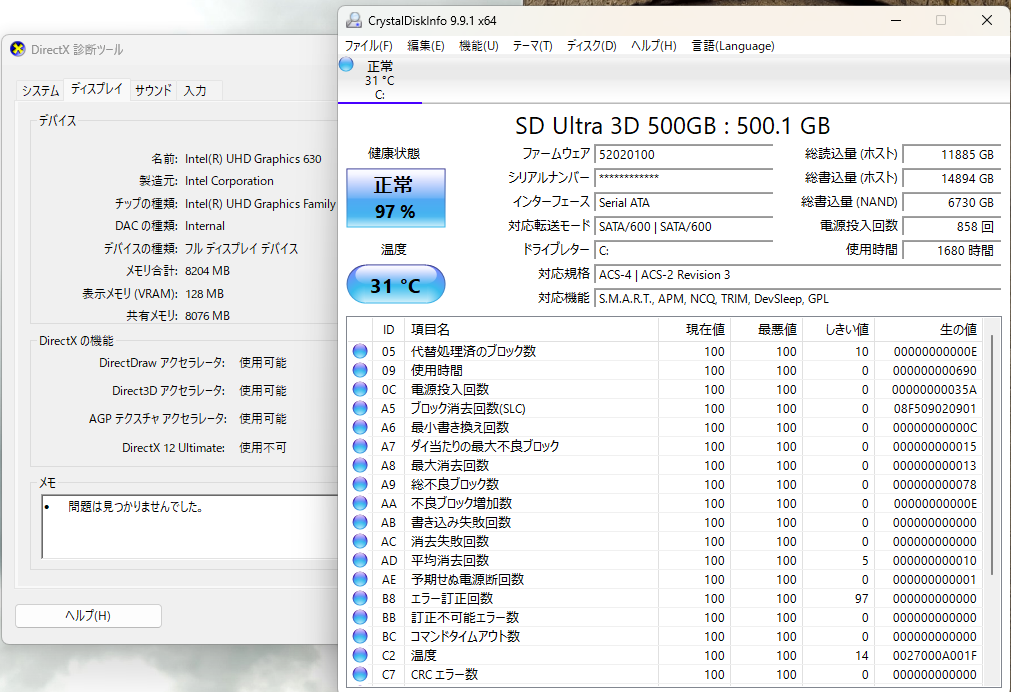Click status orb for attribute AE row
This screenshot has height=692, width=1011.
click(360, 579)
